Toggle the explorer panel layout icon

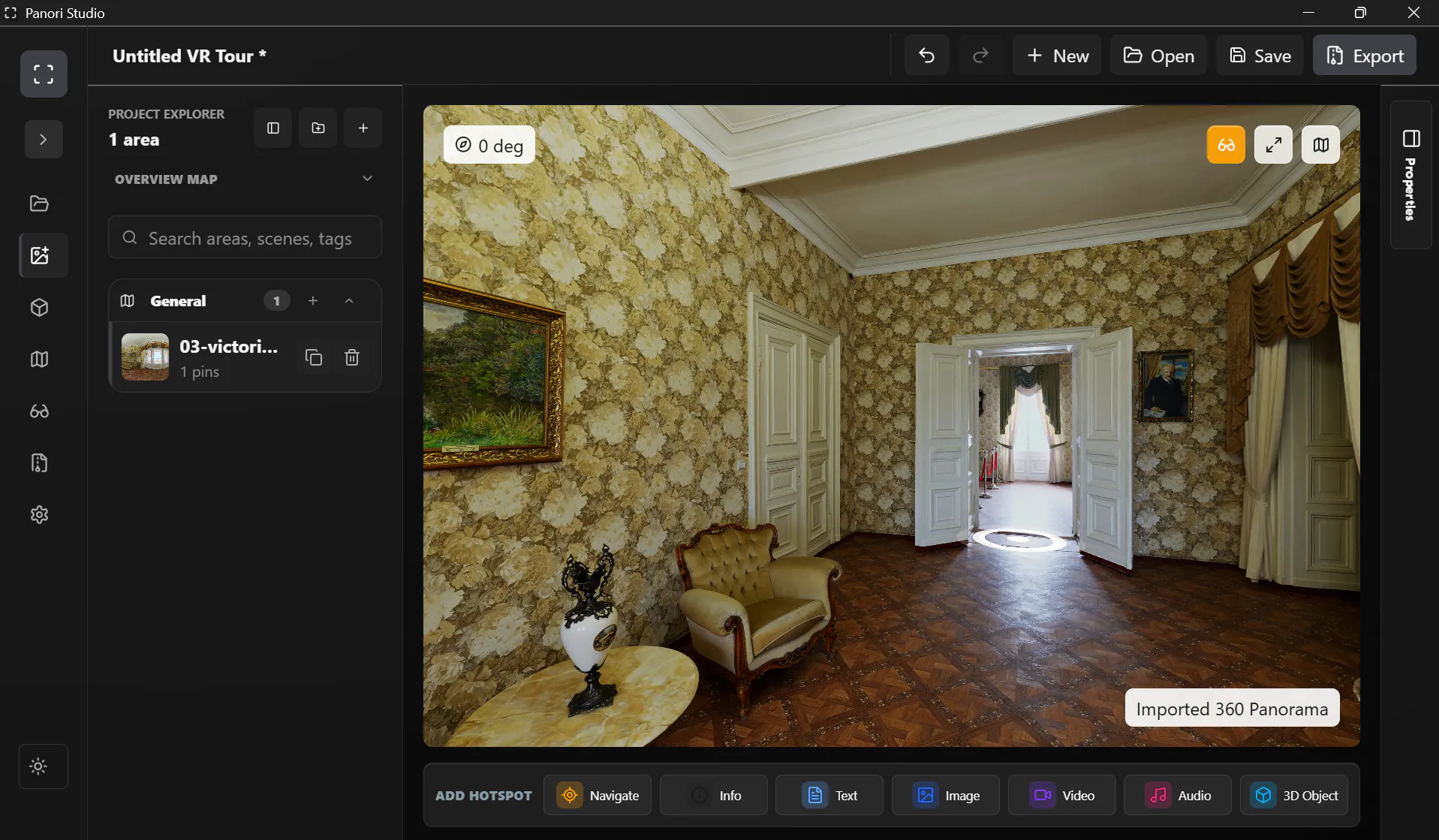coord(273,128)
